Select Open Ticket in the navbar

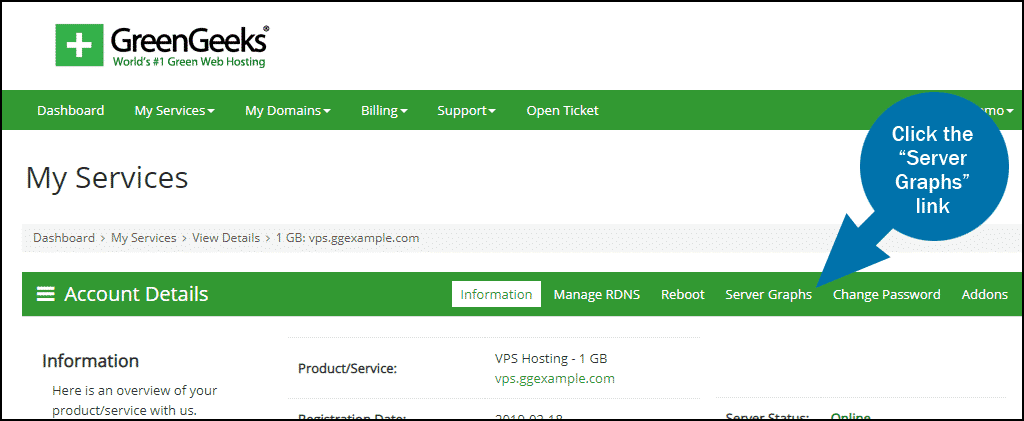click(562, 111)
